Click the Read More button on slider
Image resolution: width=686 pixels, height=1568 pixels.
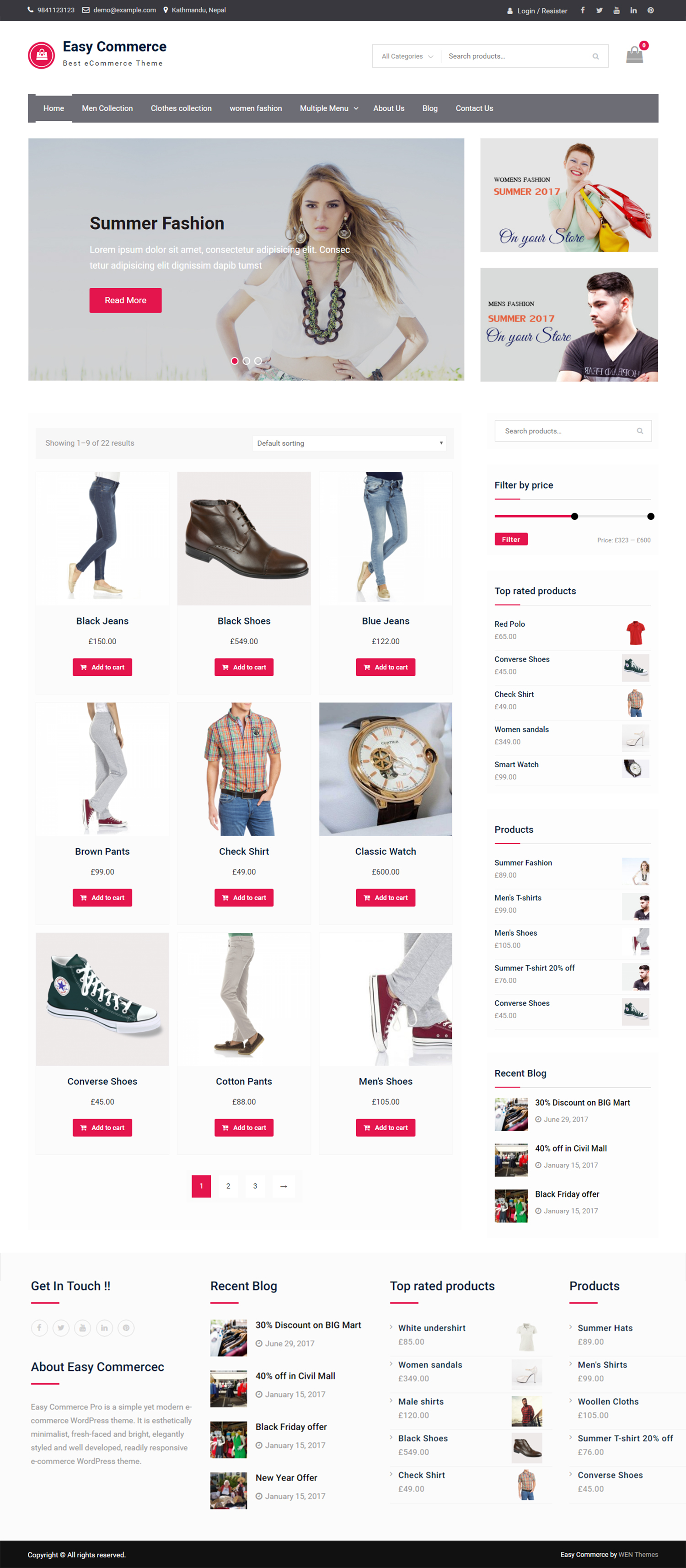pyautogui.click(x=125, y=300)
